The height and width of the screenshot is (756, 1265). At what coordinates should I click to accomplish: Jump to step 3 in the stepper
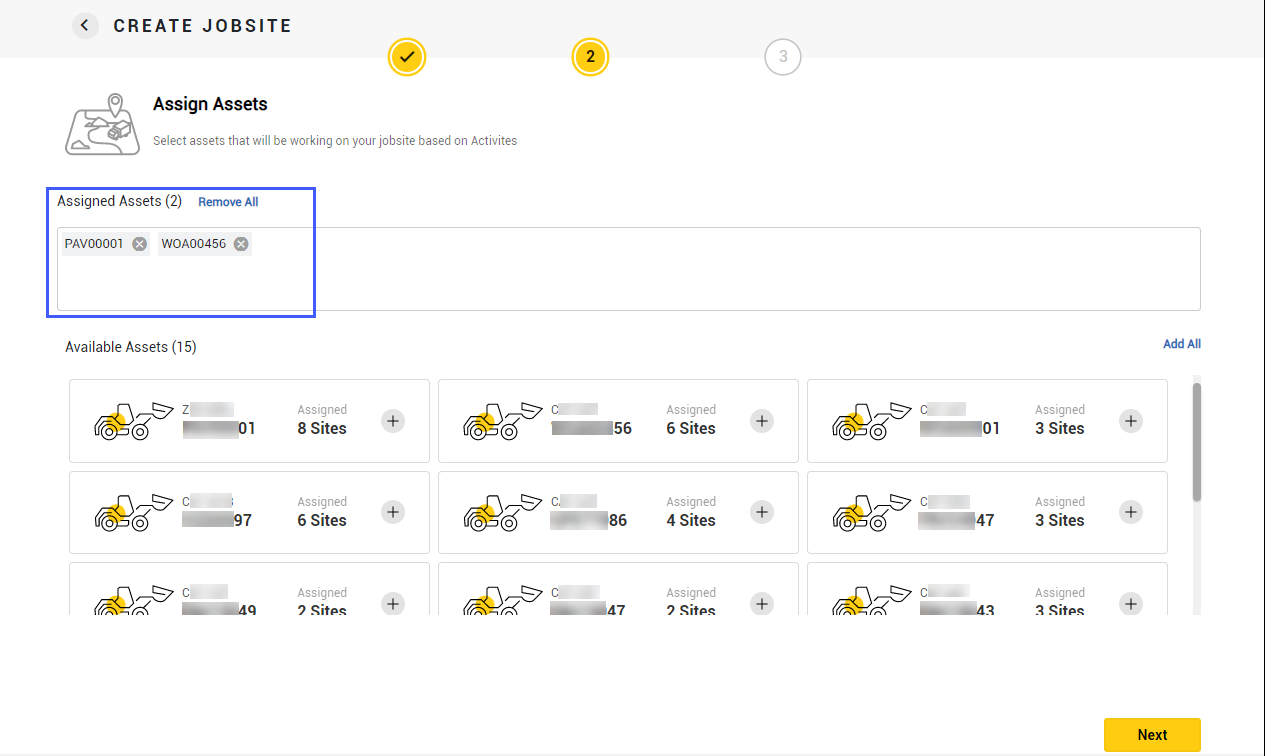click(782, 57)
